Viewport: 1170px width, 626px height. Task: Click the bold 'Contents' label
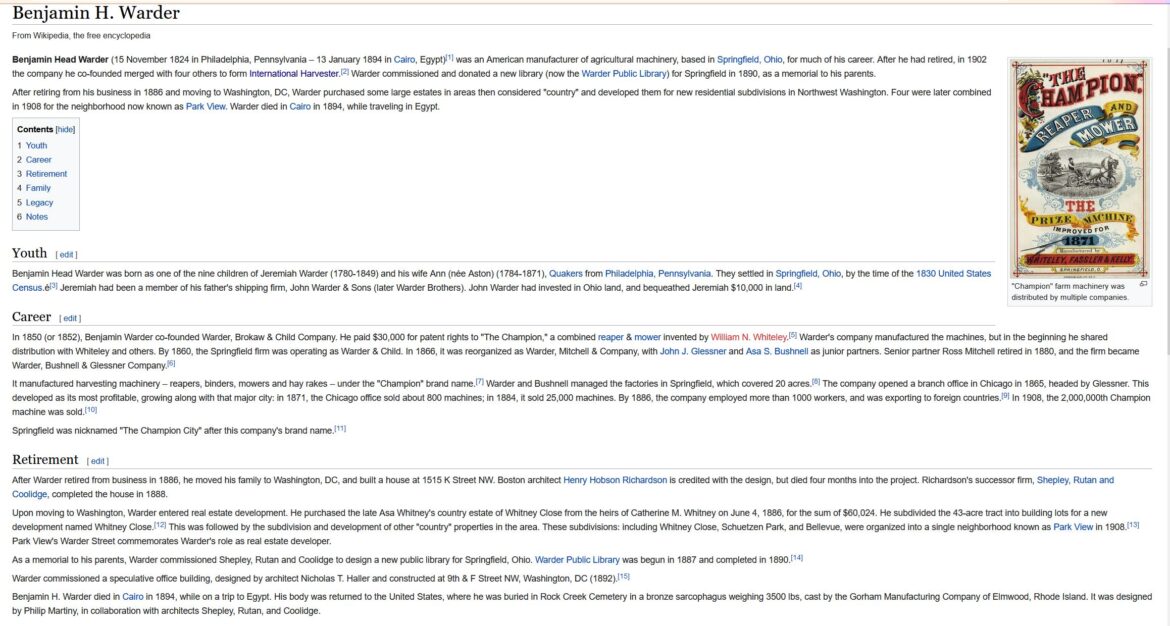tap(35, 130)
